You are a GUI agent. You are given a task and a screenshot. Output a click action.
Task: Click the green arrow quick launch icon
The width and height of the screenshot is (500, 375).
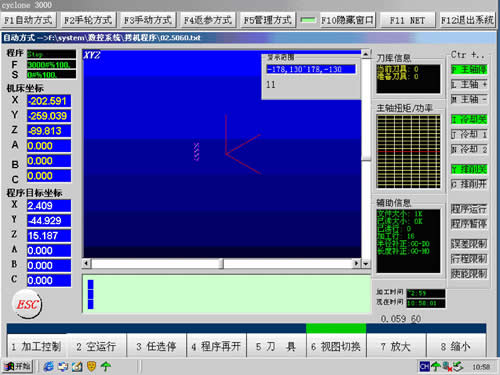click(x=106, y=367)
